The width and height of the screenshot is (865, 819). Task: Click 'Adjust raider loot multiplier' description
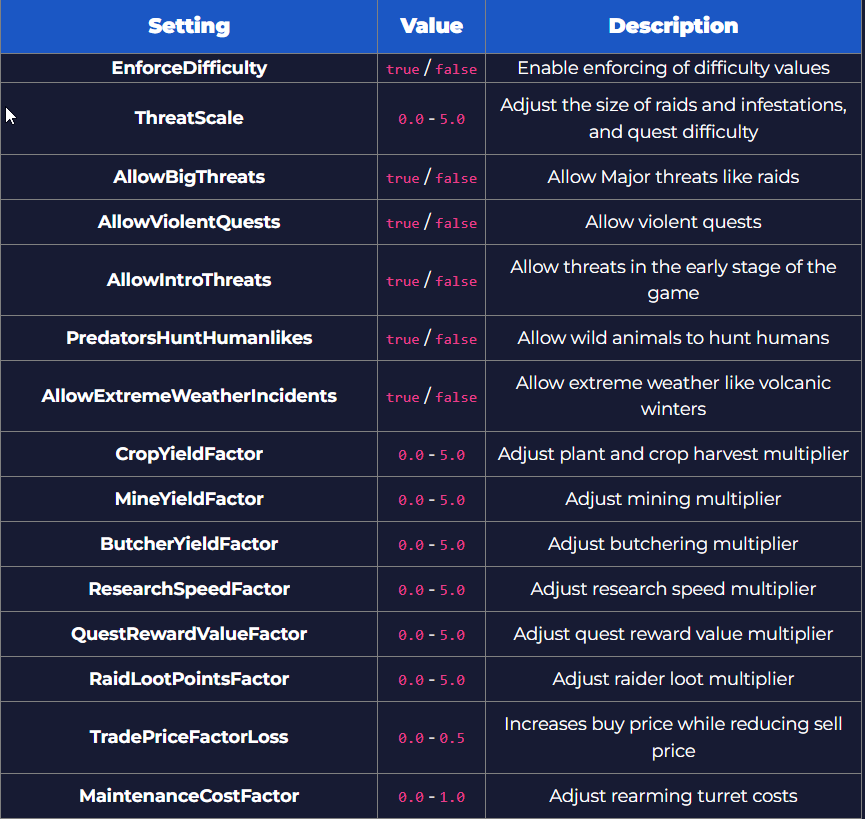[x=673, y=679]
